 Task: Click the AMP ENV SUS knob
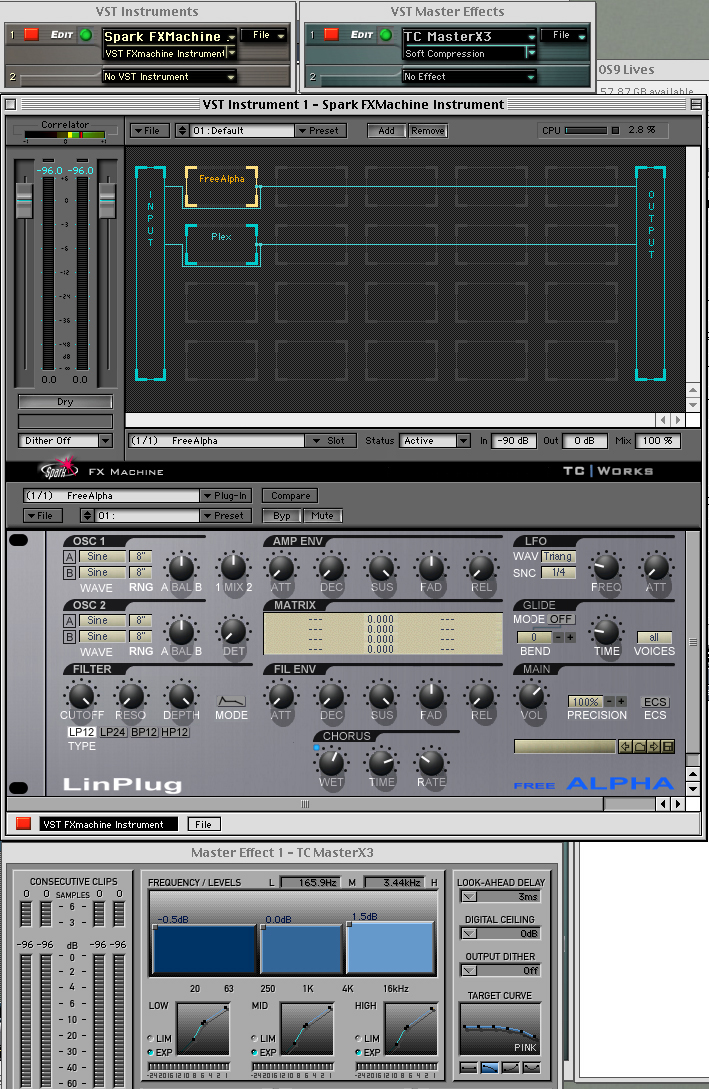tap(381, 567)
